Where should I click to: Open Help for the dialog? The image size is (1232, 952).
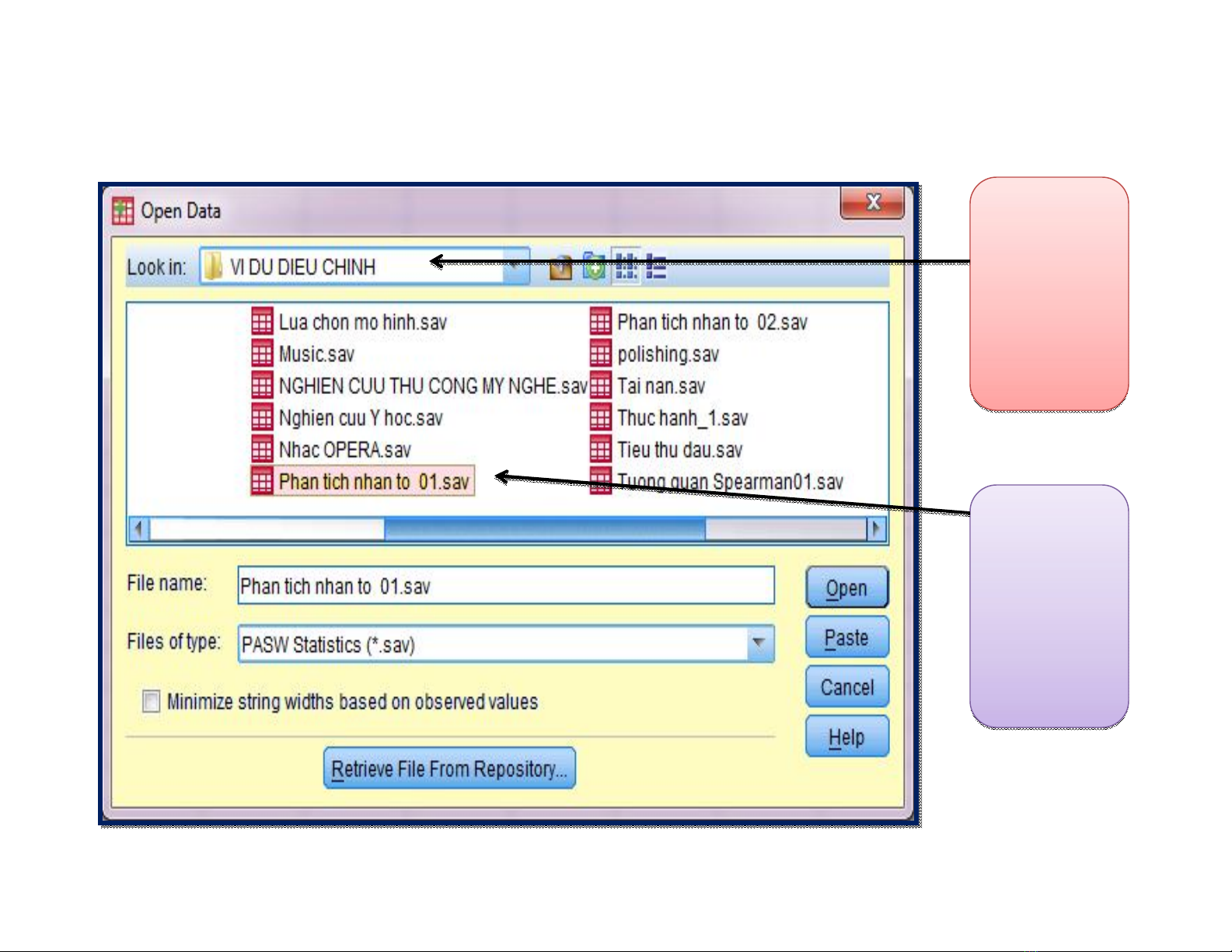click(x=846, y=737)
